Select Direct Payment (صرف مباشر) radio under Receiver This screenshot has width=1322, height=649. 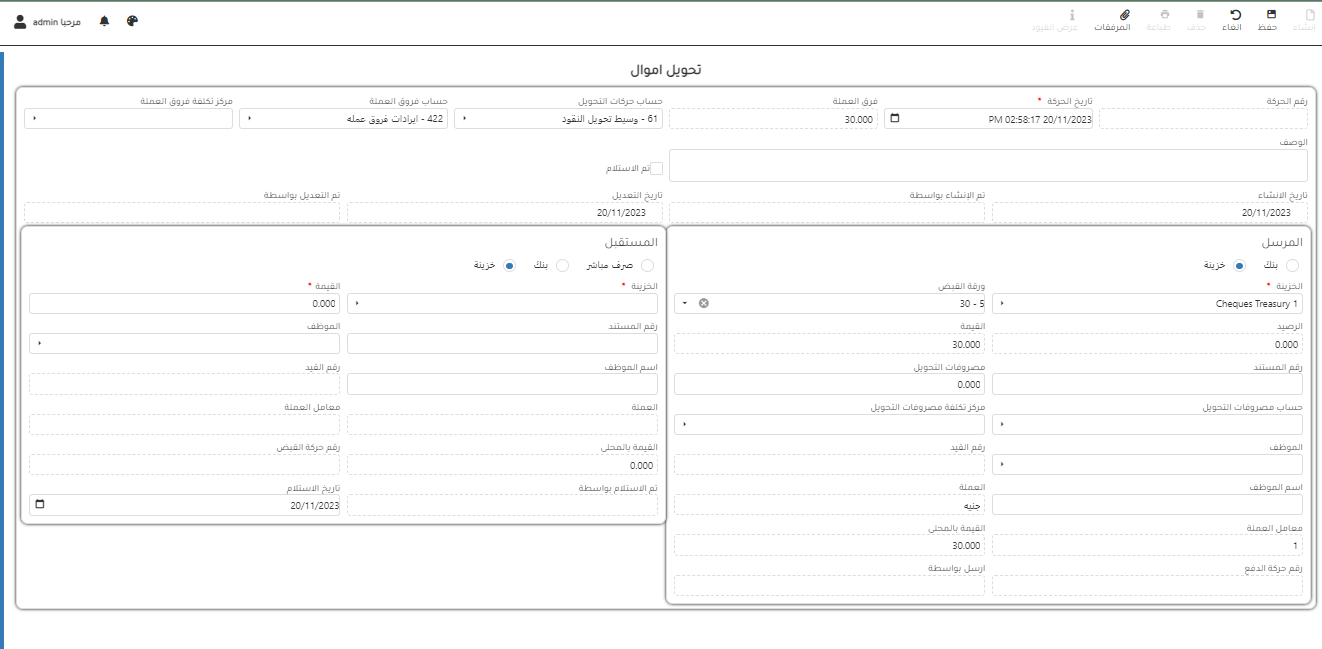tap(647, 266)
